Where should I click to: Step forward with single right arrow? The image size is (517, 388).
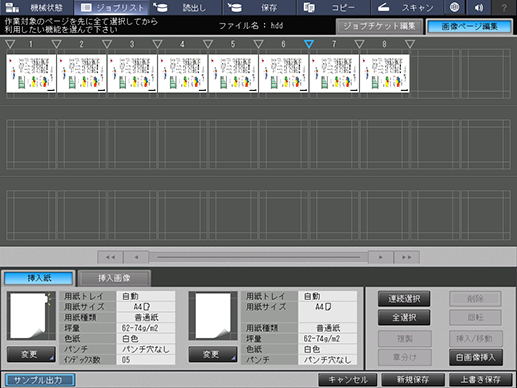pyautogui.click(x=381, y=257)
